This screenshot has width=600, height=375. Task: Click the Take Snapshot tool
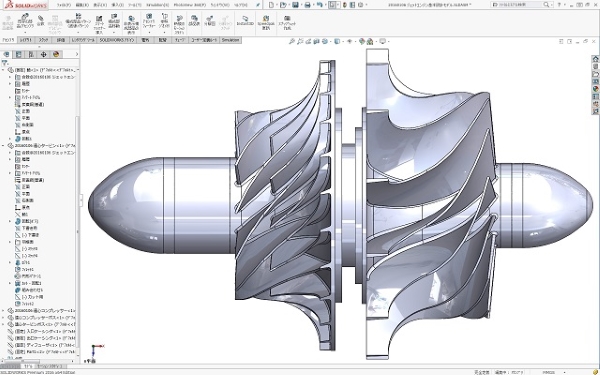click(287, 23)
